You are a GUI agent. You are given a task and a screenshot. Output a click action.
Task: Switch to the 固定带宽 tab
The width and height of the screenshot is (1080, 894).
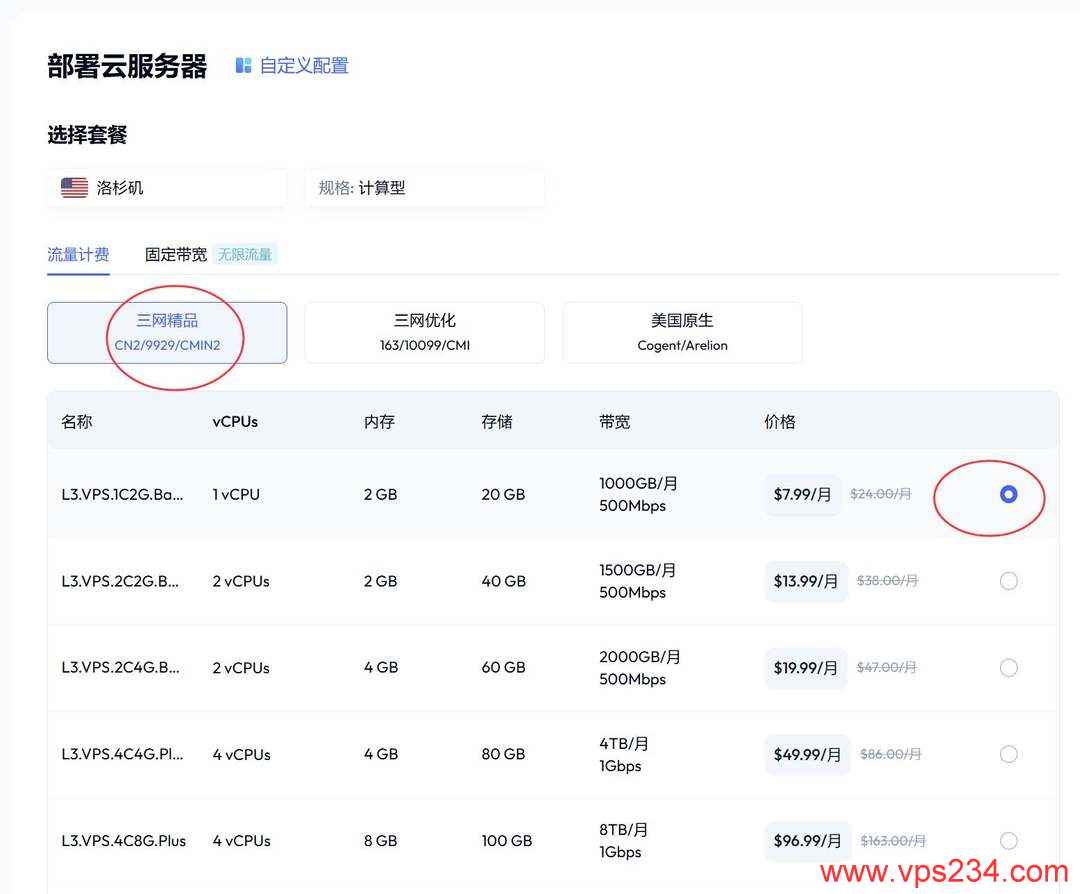(176, 254)
